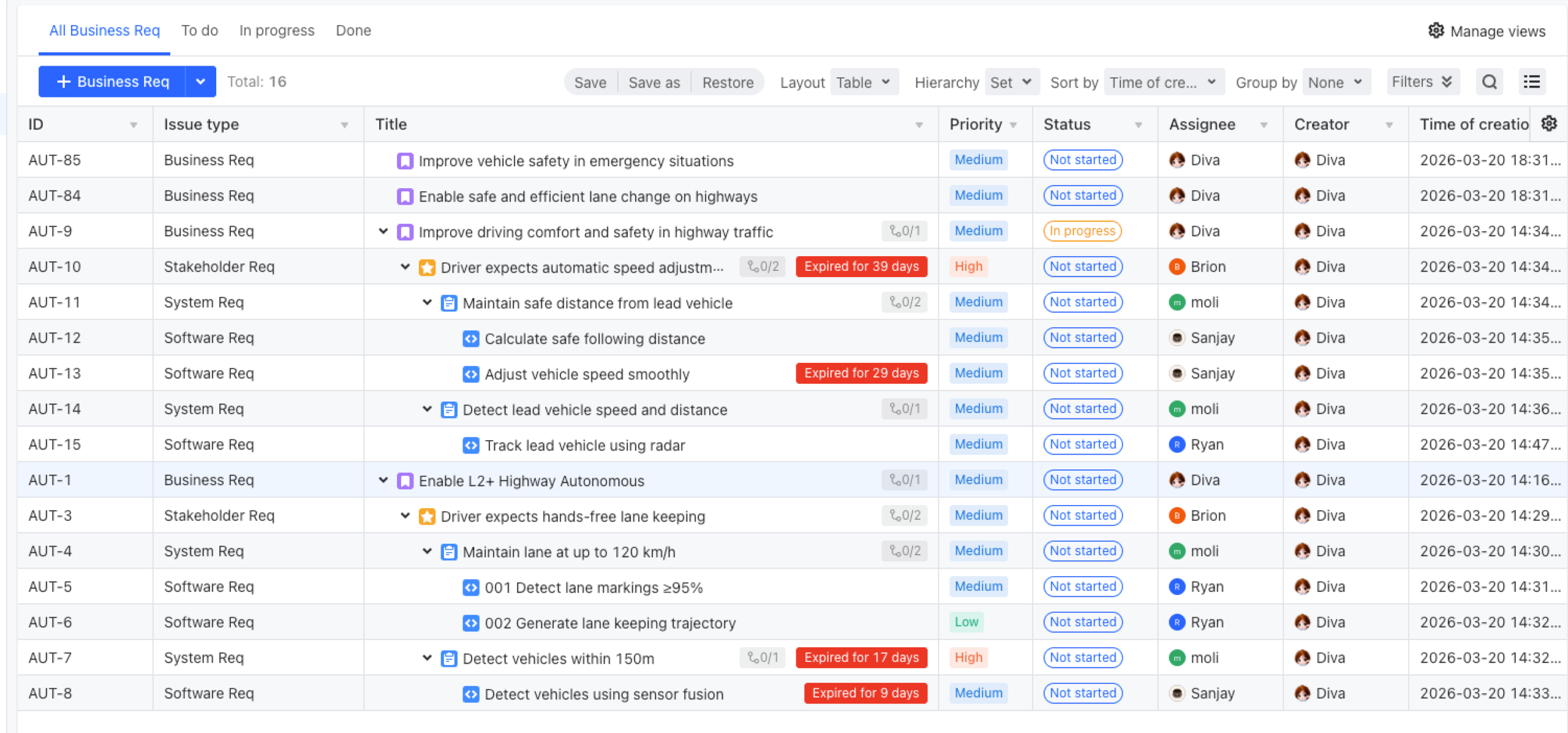The height and width of the screenshot is (733, 1568).
Task: Switch to All Business Req tab
Action: (104, 31)
